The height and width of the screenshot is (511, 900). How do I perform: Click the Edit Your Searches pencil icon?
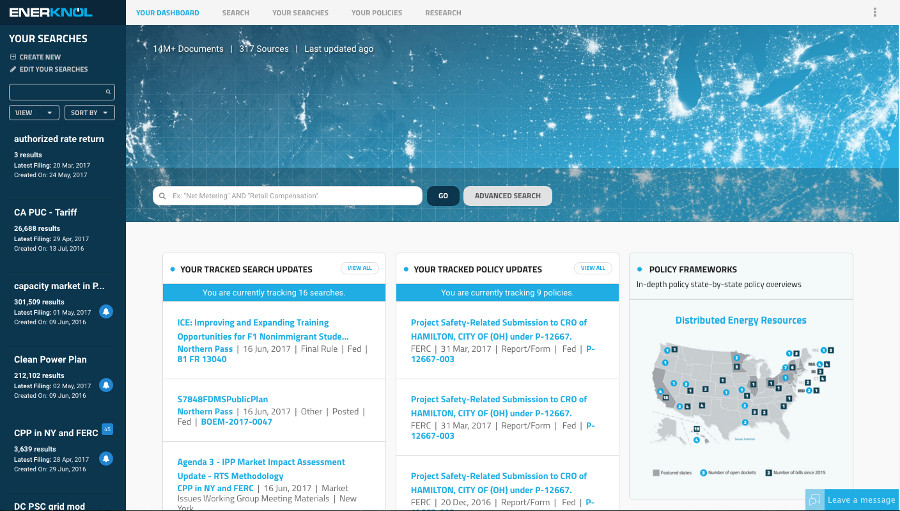click(13, 69)
